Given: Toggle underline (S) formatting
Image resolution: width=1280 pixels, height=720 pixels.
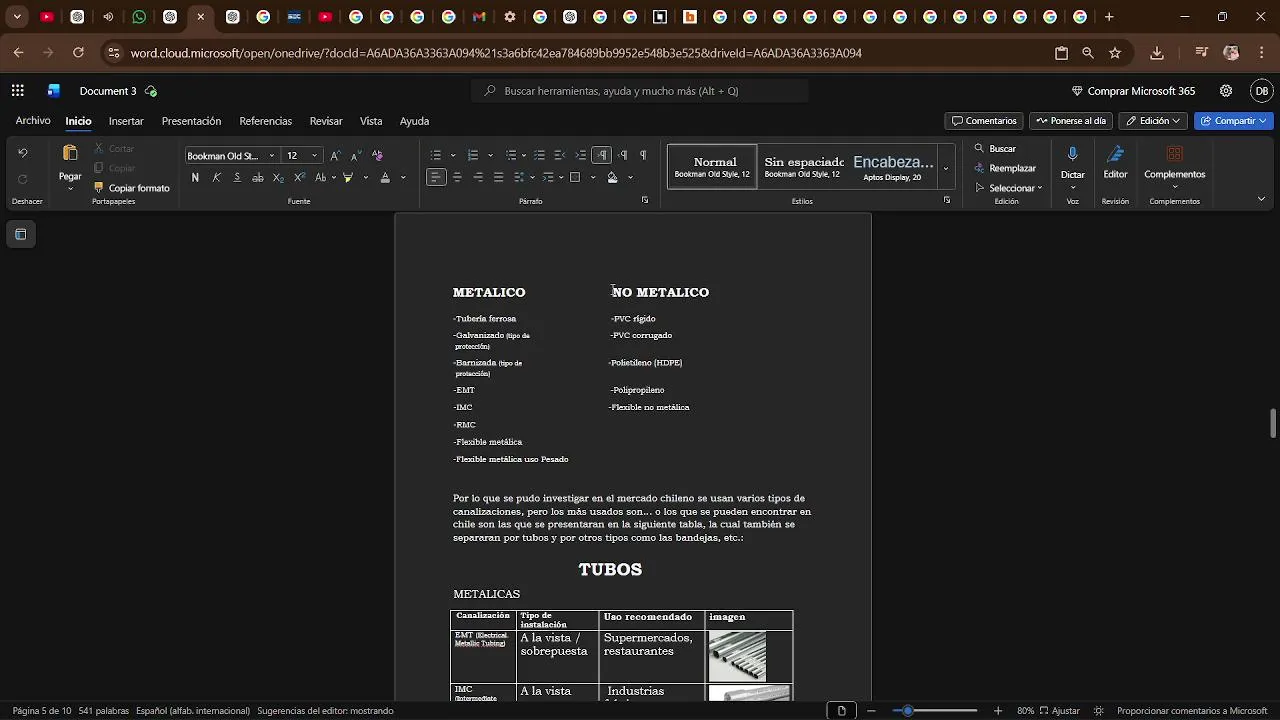Looking at the screenshot, I should click(x=237, y=177).
